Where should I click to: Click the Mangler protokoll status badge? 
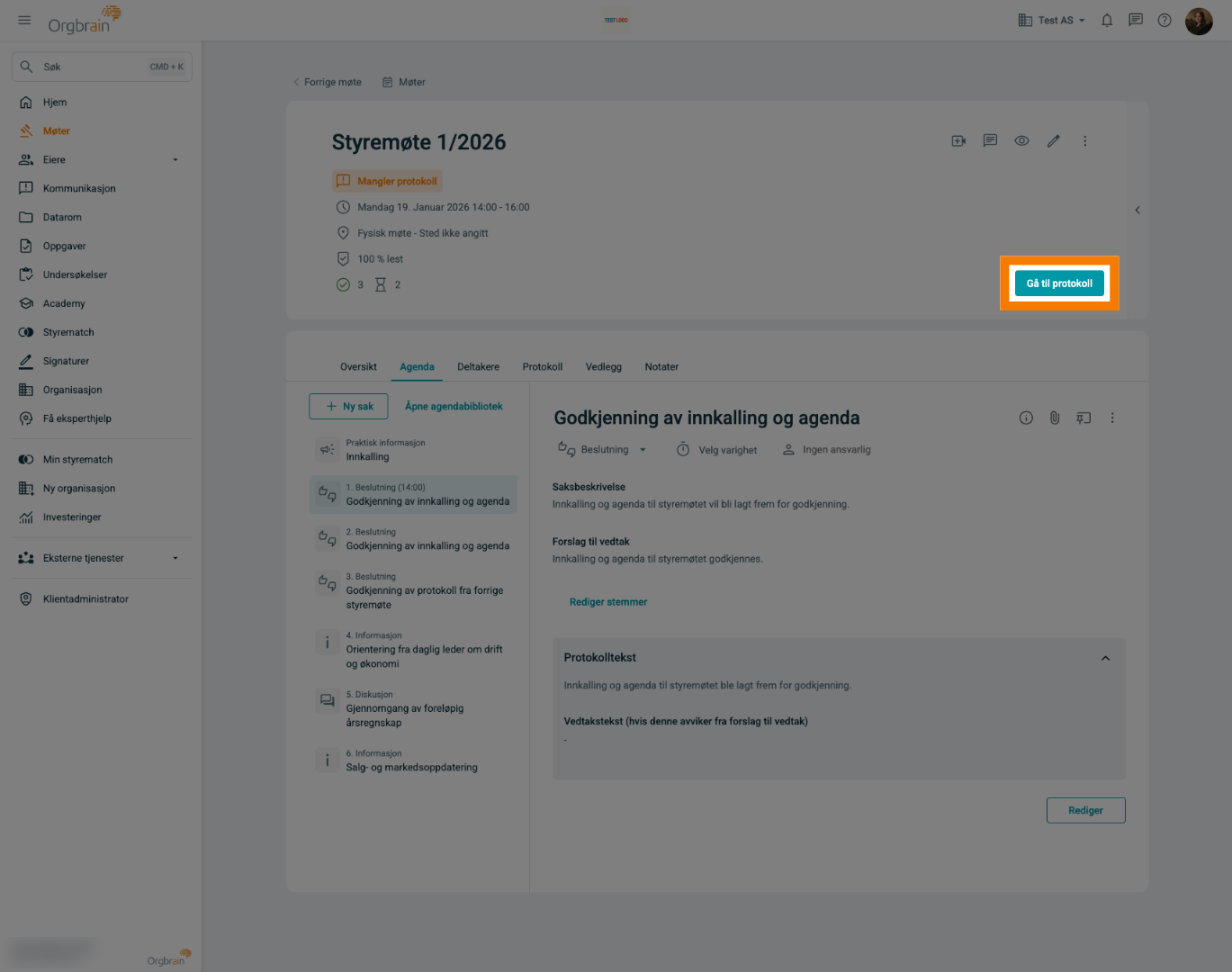387,182
